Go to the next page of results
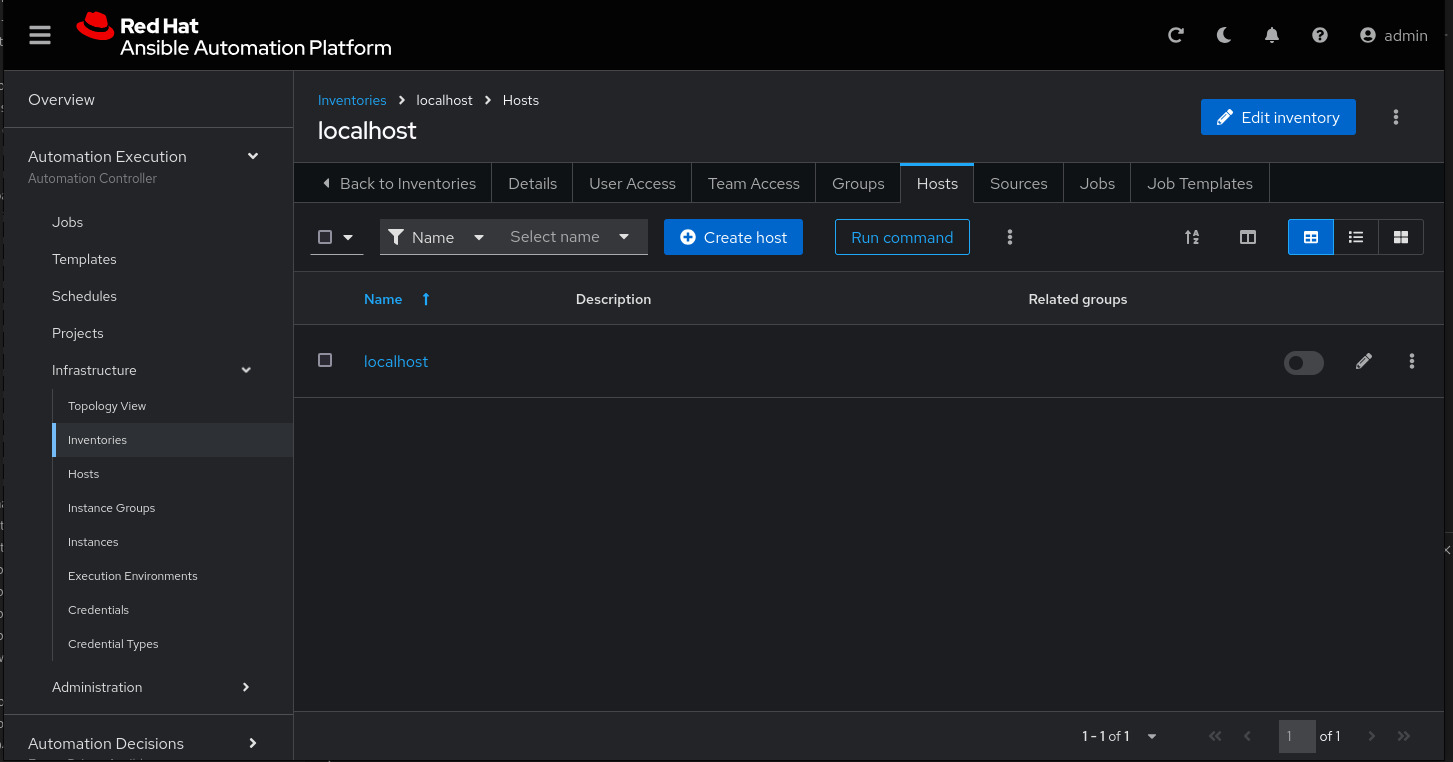This screenshot has height=762, width=1453. coord(1372,736)
